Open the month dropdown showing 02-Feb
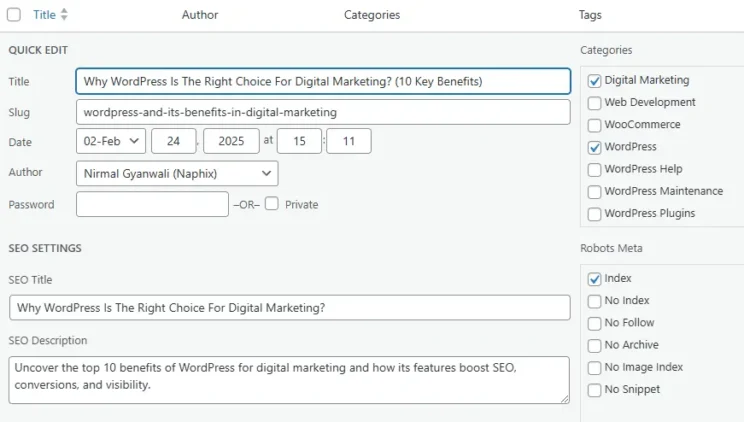The width and height of the screenshot is (744, 422). pos(111,141)
